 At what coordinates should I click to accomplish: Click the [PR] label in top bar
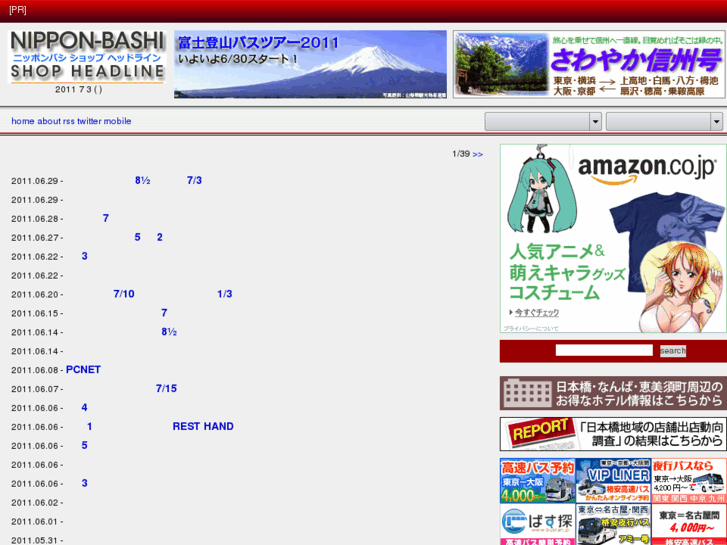coord(18,10)
